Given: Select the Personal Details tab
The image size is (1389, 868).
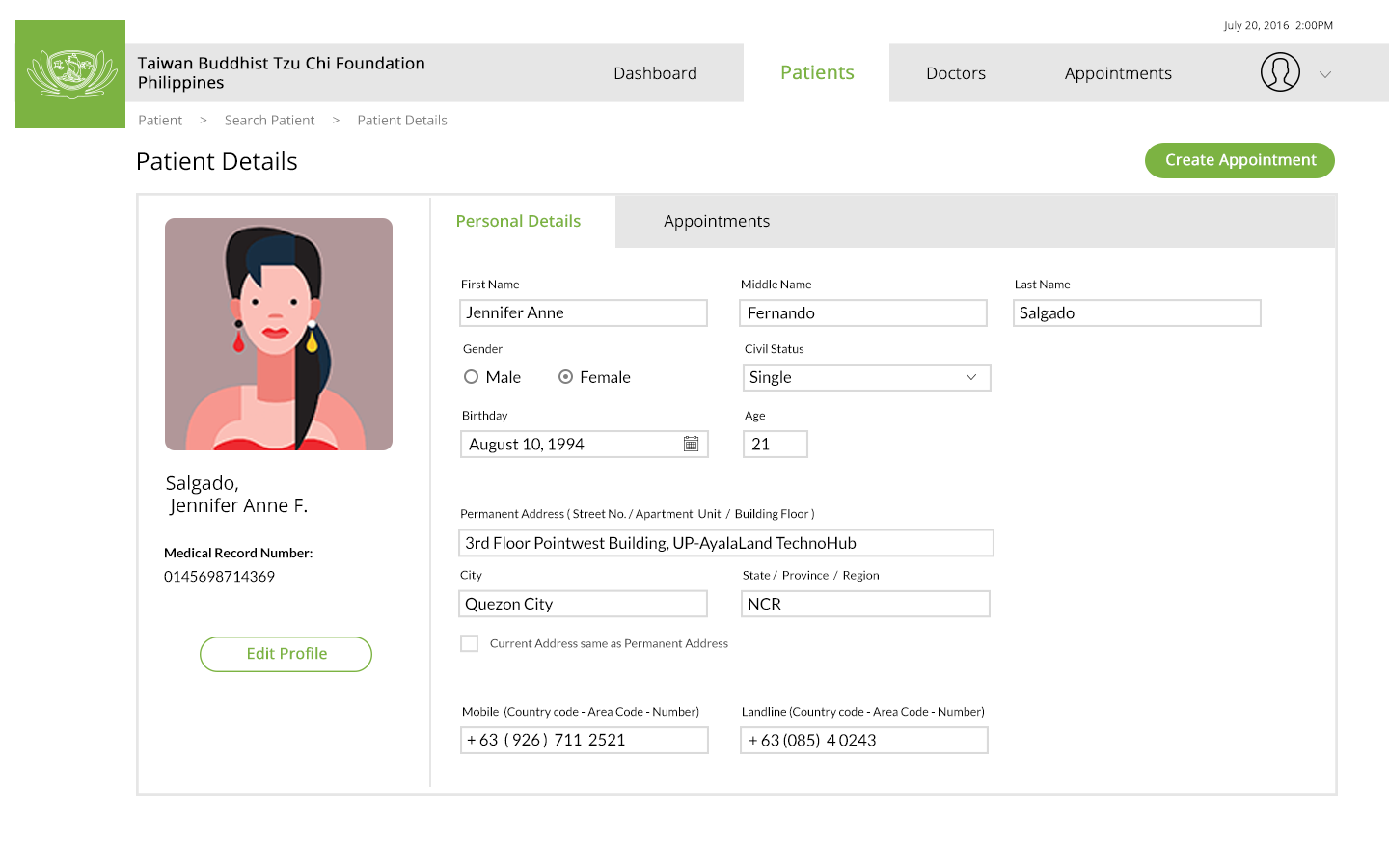Looking at the screenshot, I should [518, 221].
